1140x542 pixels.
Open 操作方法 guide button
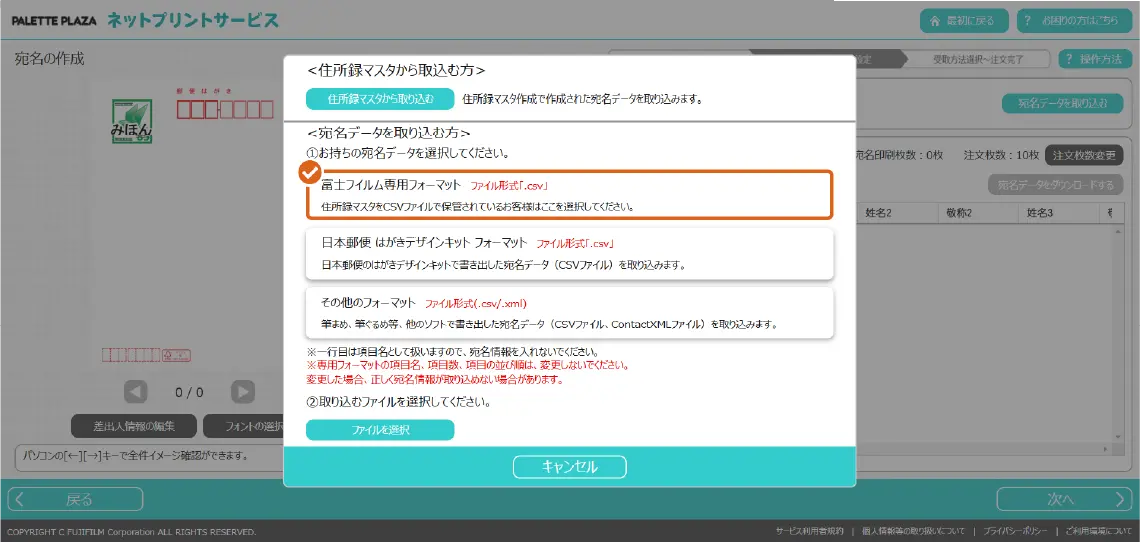click(1096, 59)
